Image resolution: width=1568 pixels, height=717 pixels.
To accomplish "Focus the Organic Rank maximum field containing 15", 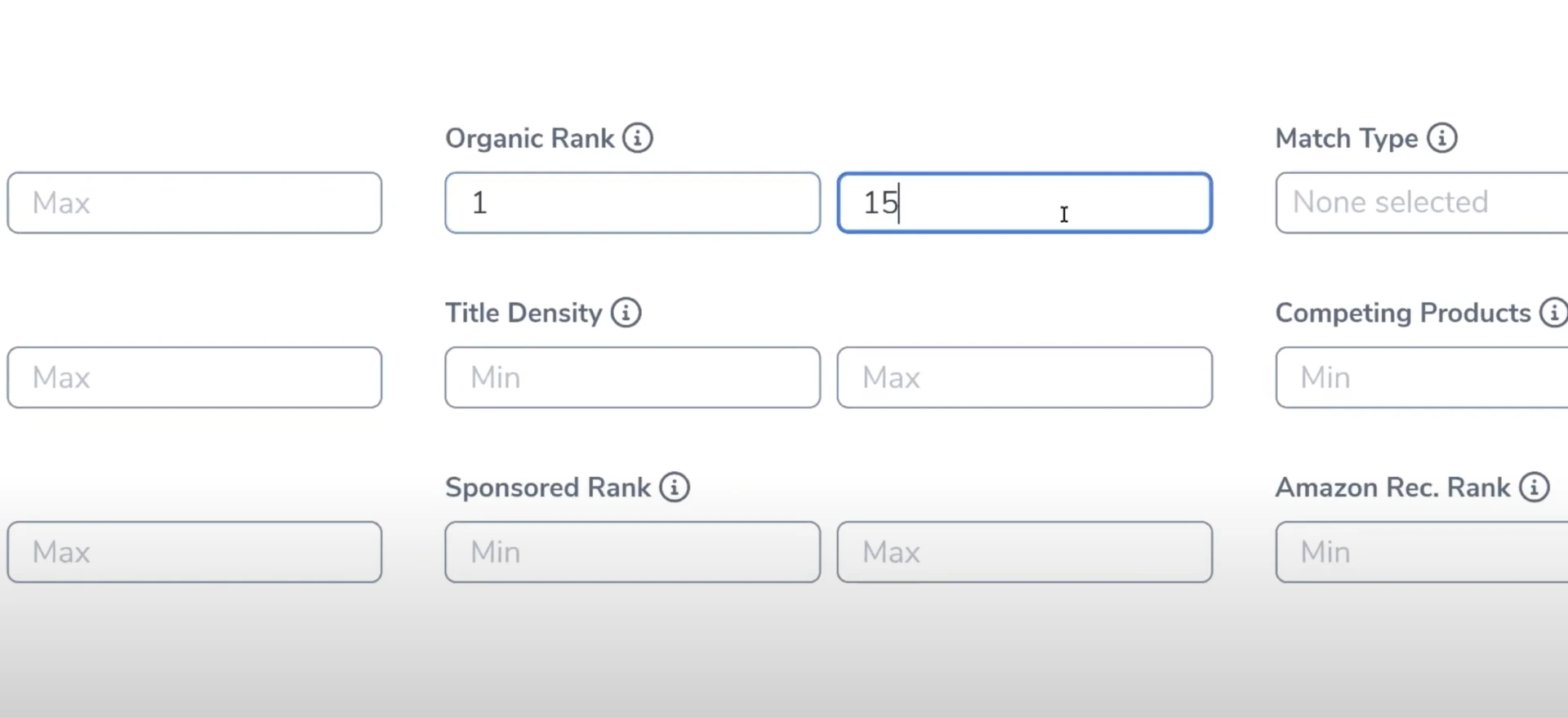I will [x=1024, y=203].
